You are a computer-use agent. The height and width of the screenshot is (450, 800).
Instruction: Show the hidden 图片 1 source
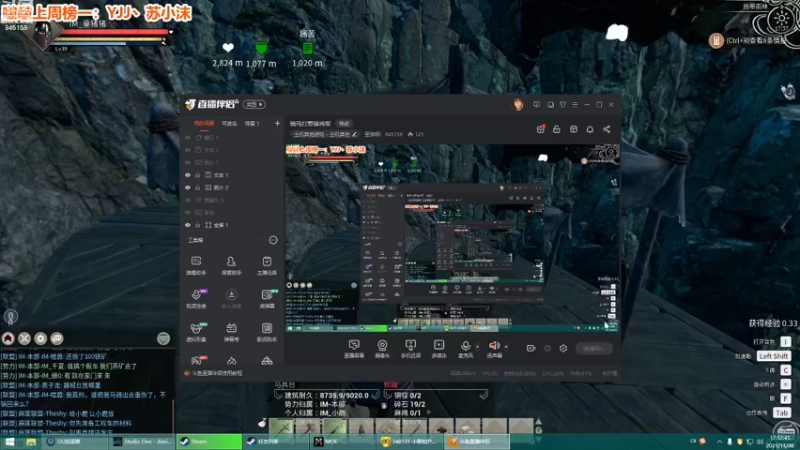point(188,162)
